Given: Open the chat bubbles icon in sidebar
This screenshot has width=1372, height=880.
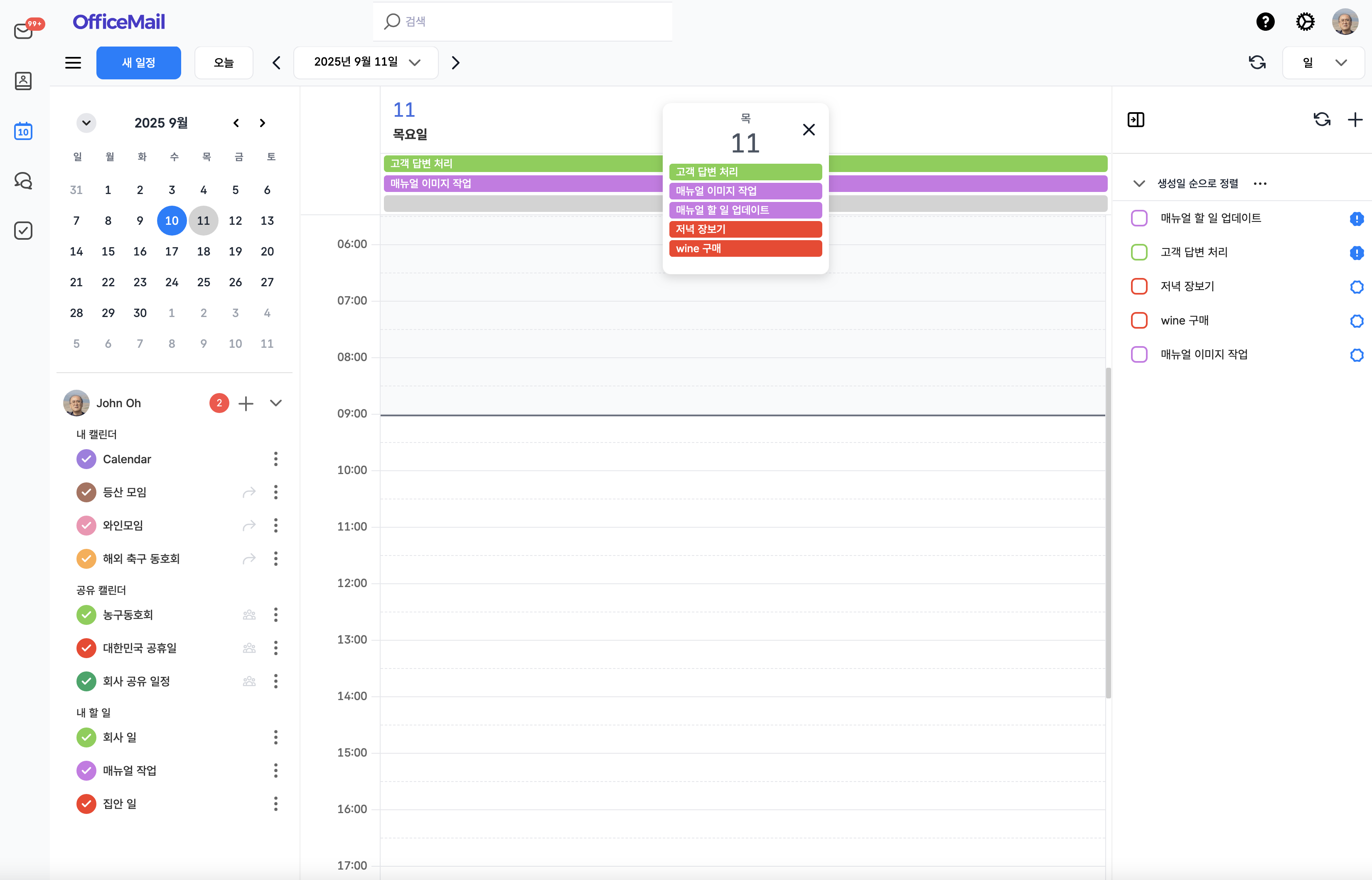Looking at the screenshot, I should (23, 181).
